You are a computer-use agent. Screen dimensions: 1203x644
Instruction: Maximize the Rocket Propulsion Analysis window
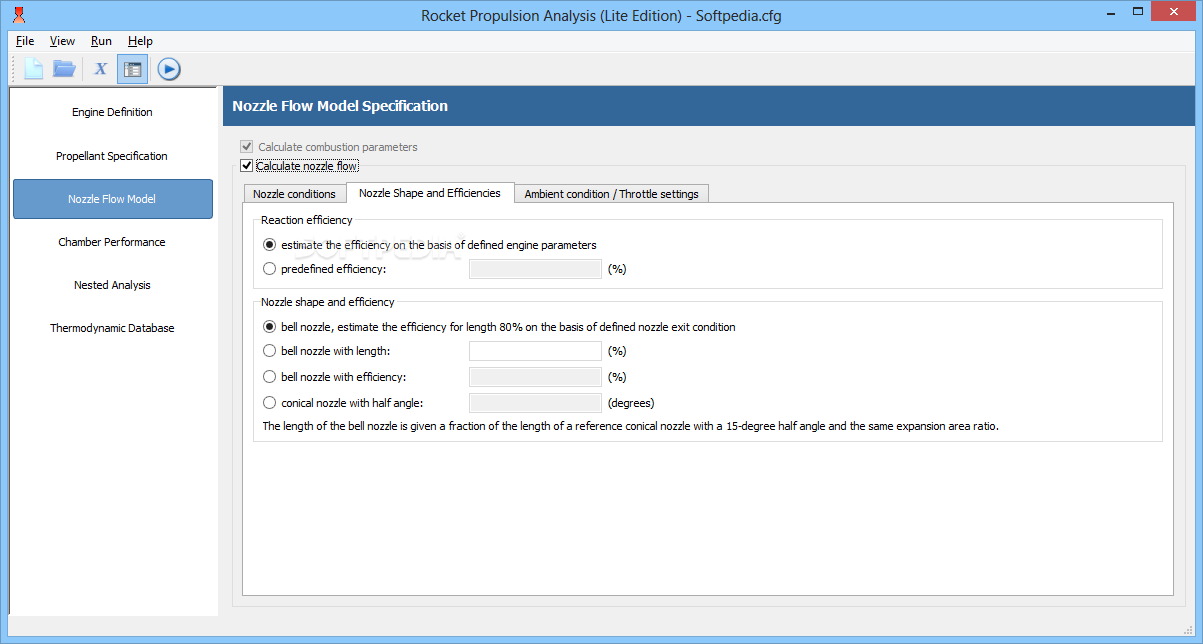pyautogui.click(x=1139, y=13)
